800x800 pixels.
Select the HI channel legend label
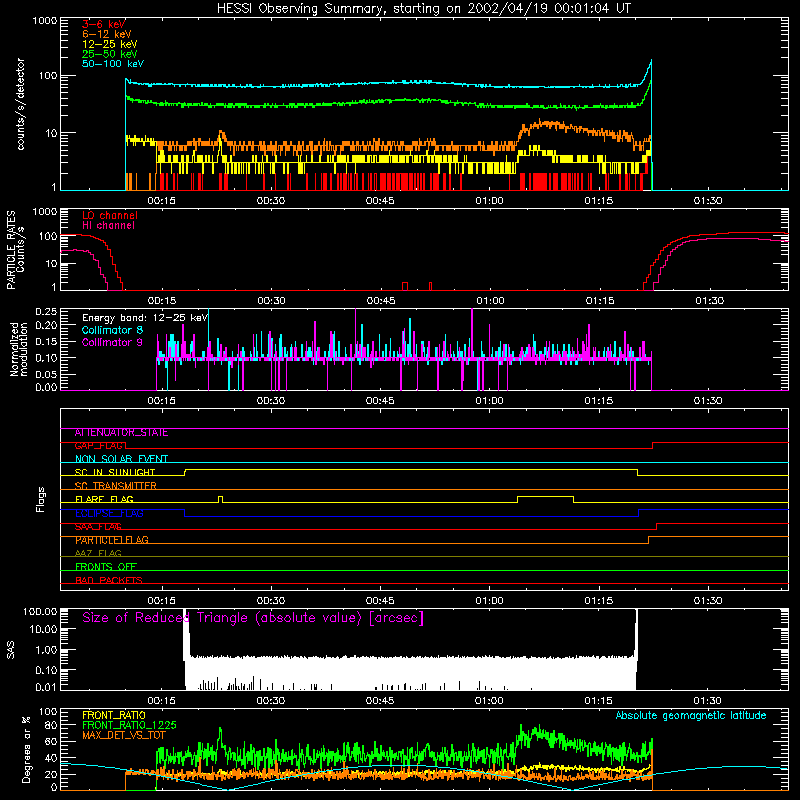point(109,225)
